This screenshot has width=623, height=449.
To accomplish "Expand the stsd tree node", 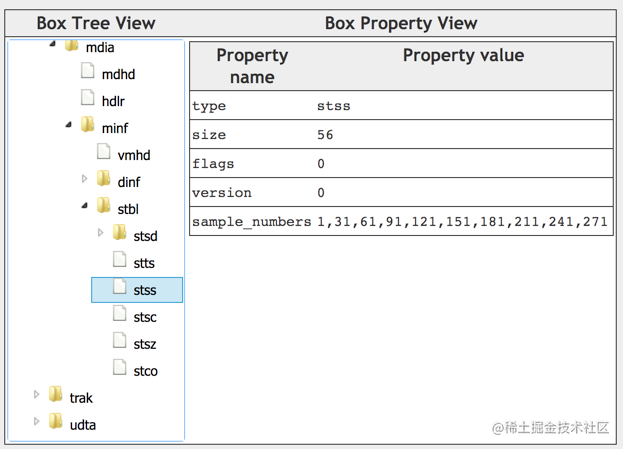I will coord(100,233).
